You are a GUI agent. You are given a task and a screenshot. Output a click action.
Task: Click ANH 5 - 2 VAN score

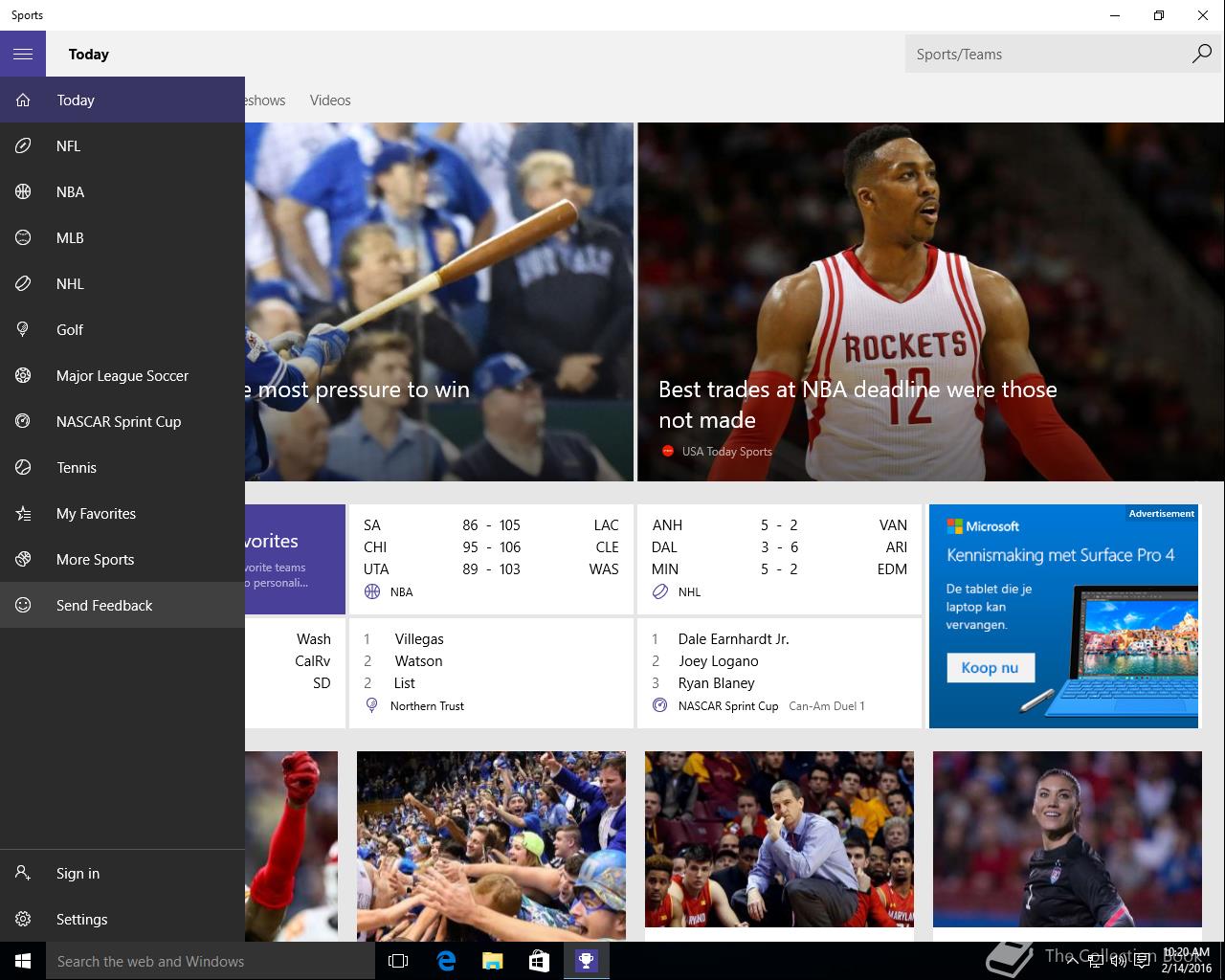coord(779,524)
